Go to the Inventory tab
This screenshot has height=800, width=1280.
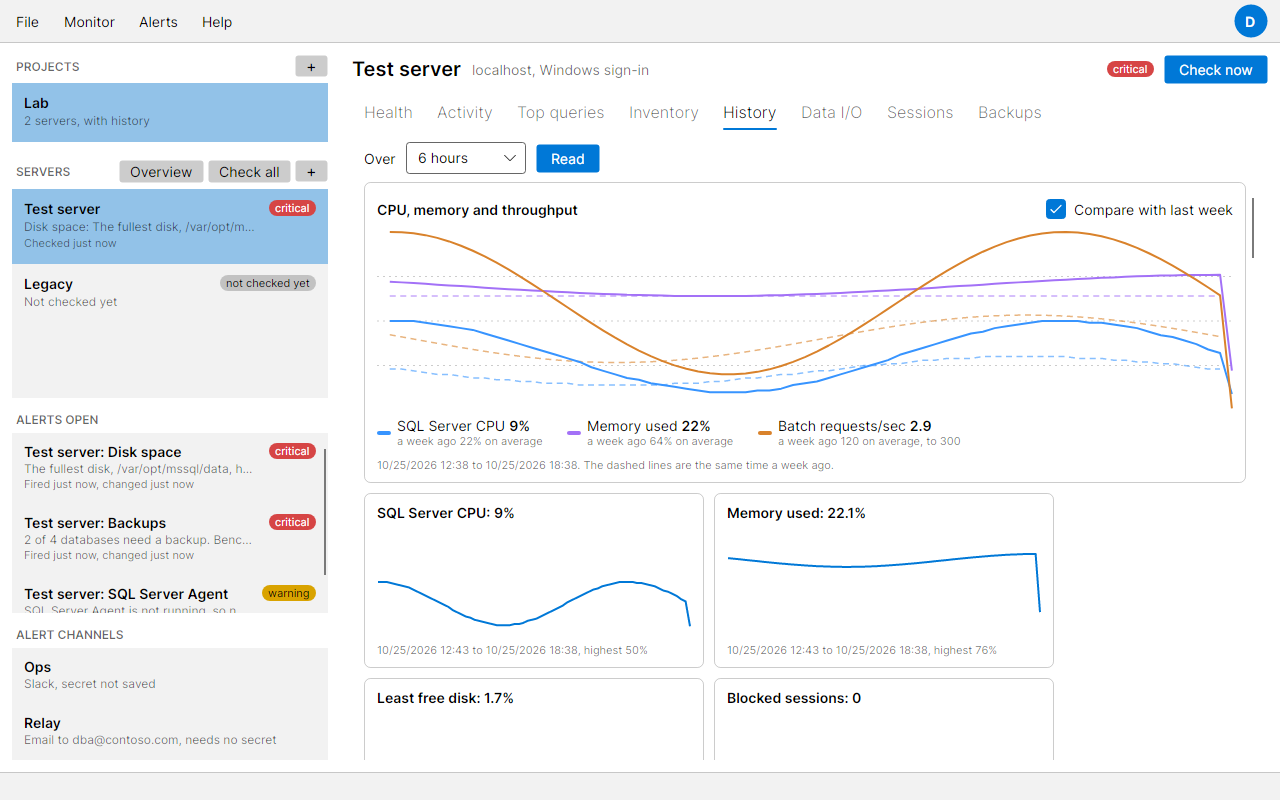tap(664, 113)
